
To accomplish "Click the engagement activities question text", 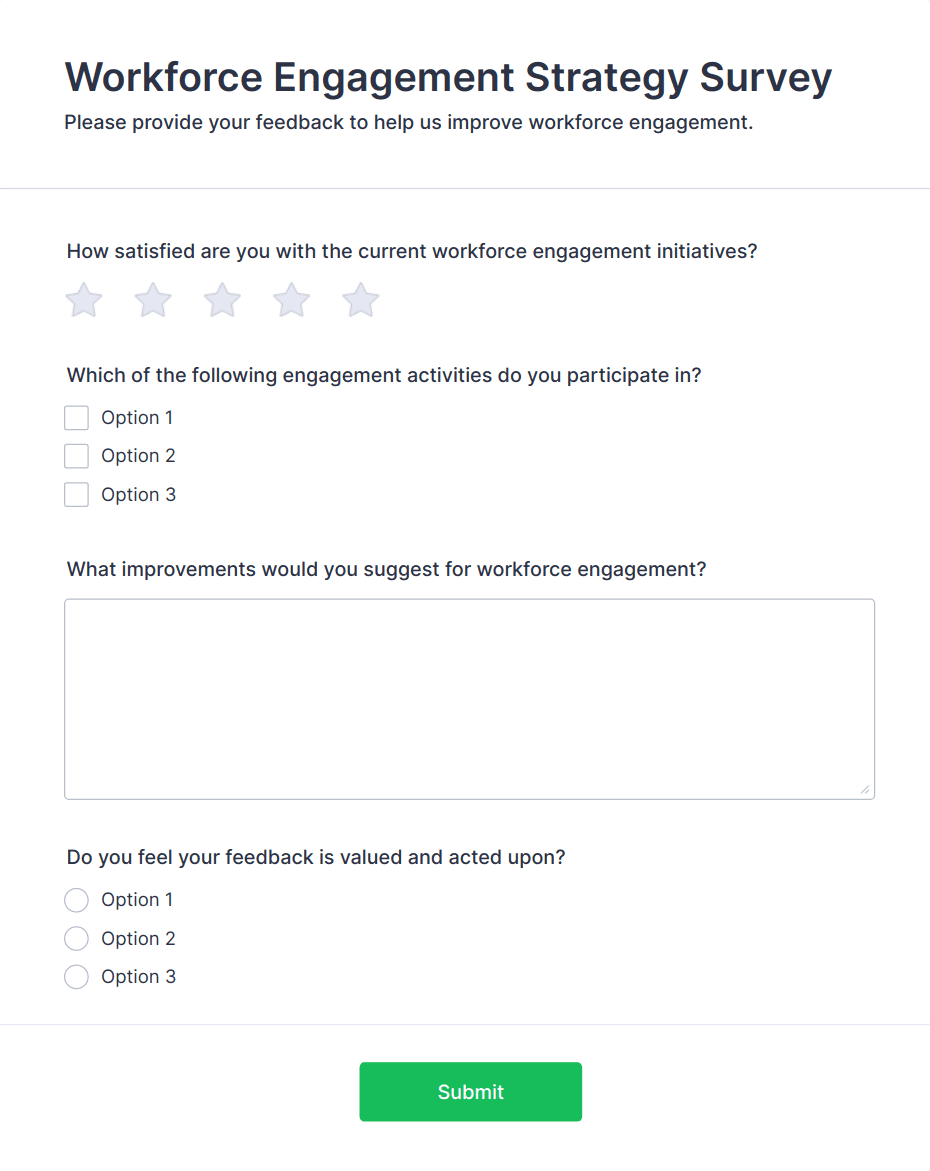I will pyautogui.click(x=384, y=375).
